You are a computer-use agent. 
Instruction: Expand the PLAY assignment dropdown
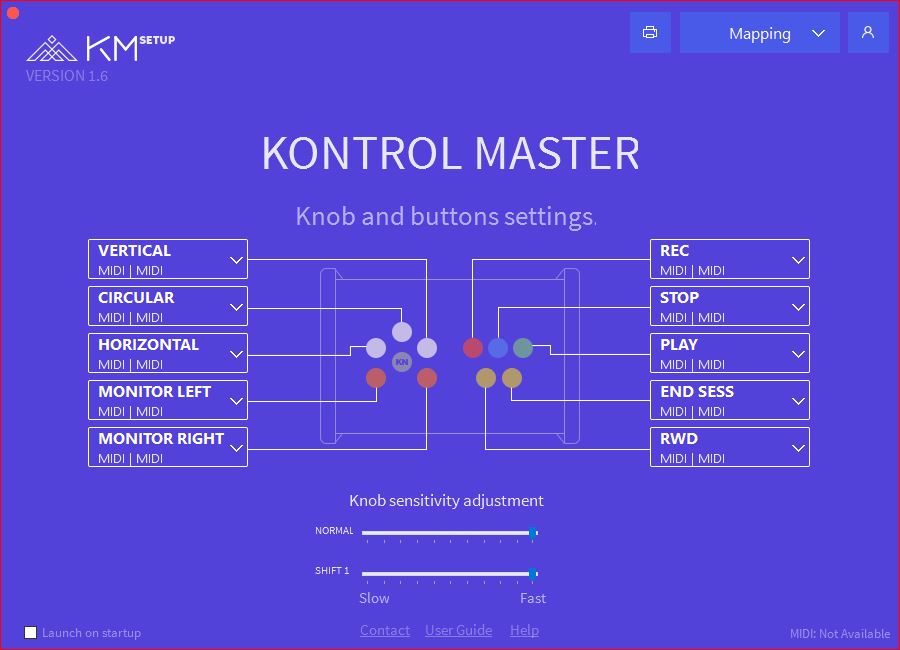[730, 353]
